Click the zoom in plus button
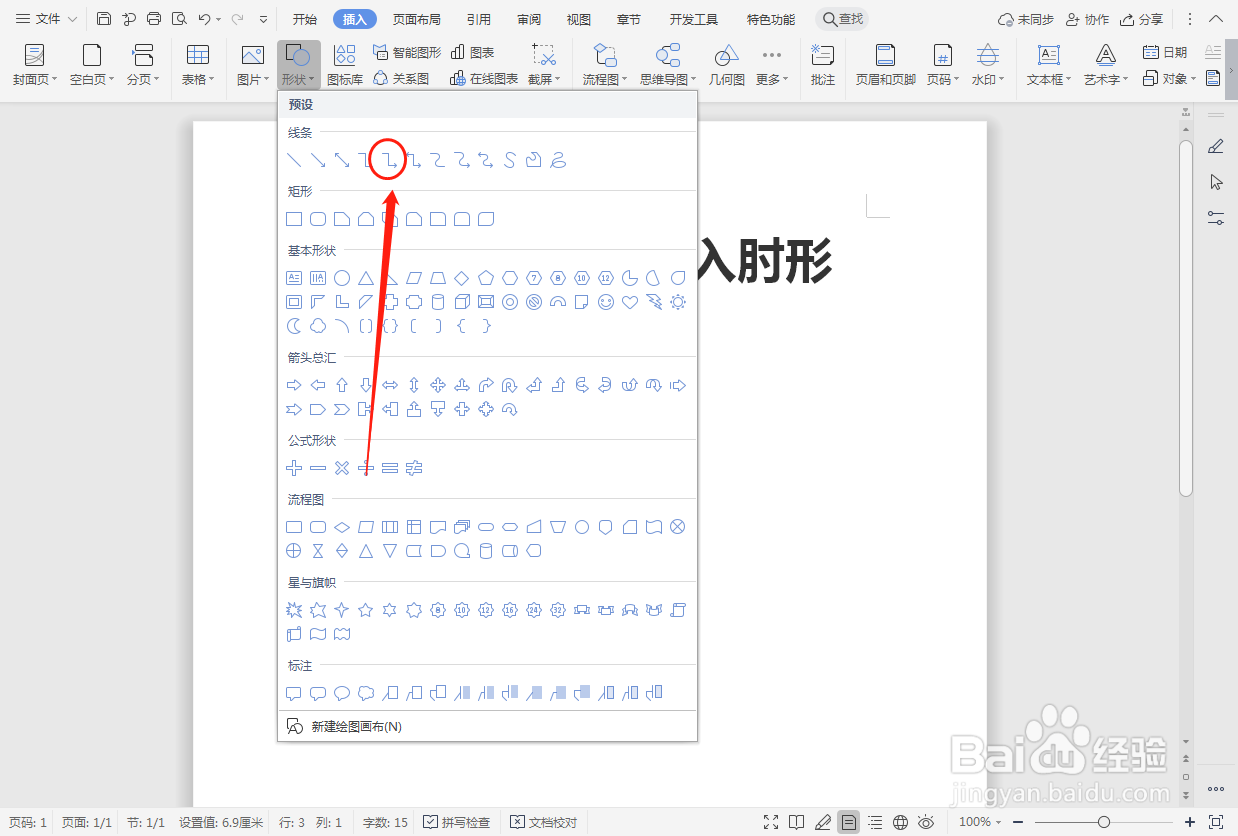This screenshot has height=836, width=1238. coord(1190,822)
